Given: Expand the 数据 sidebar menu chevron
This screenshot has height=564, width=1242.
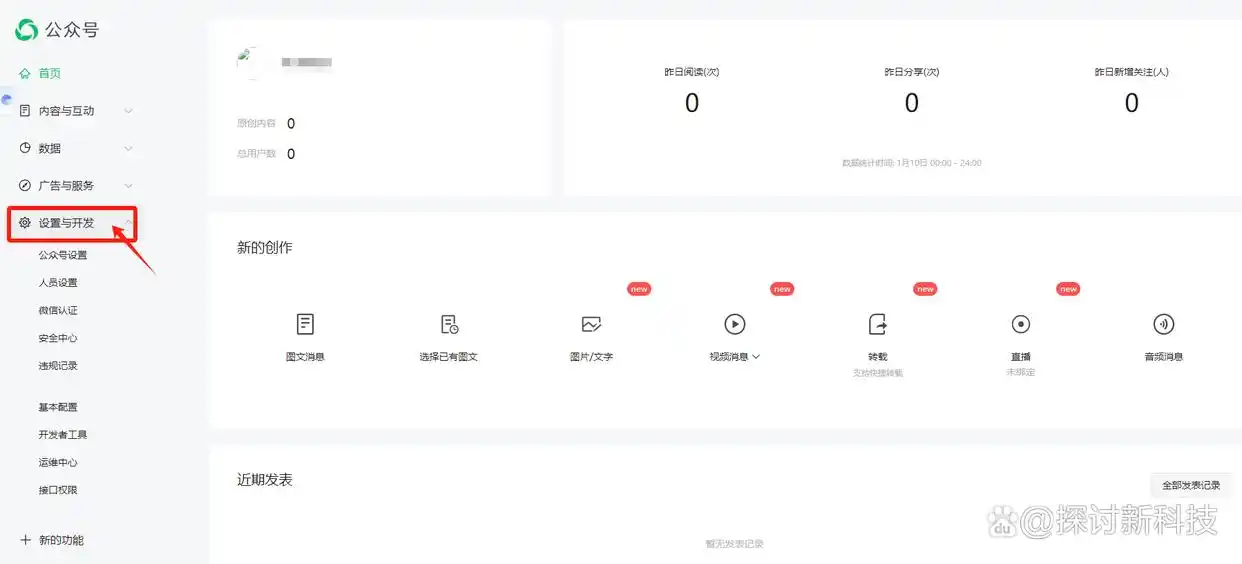Looking at the screenshot, I should tap(128, 149).
